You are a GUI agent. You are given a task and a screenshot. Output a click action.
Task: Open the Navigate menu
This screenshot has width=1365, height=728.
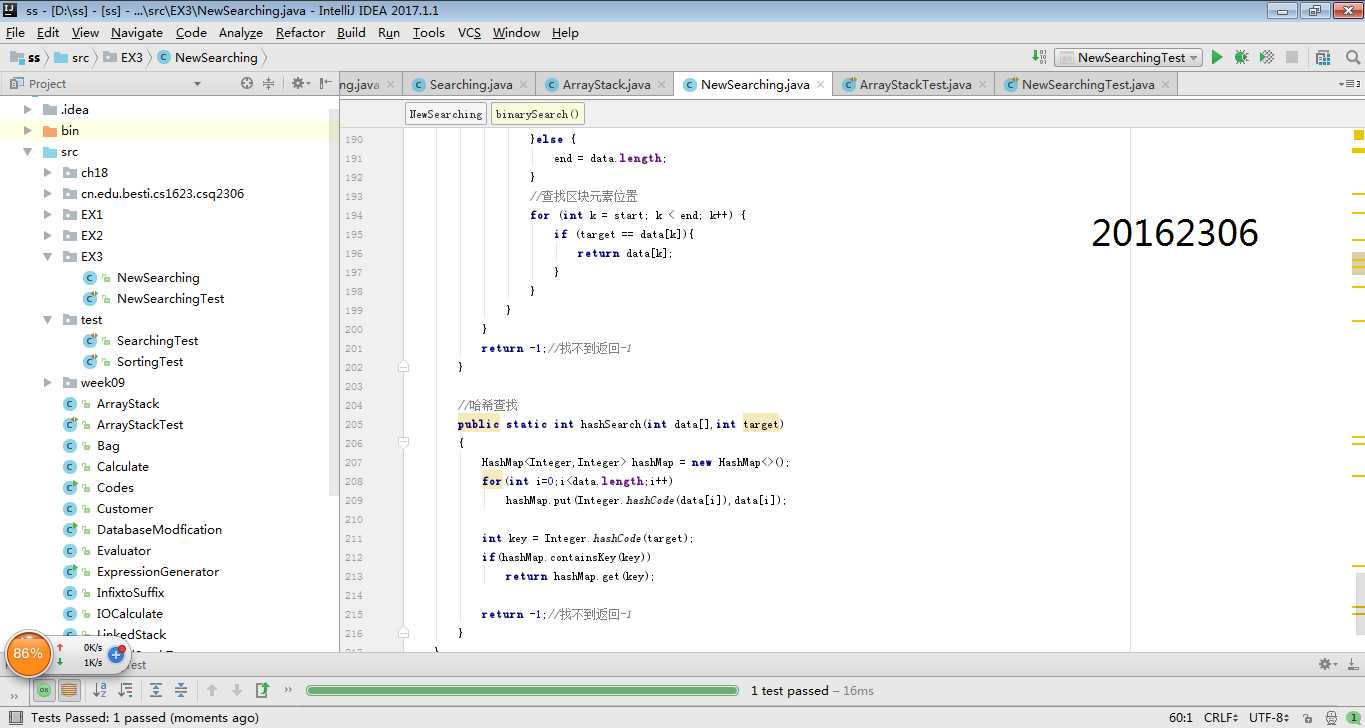coord(137,33)
